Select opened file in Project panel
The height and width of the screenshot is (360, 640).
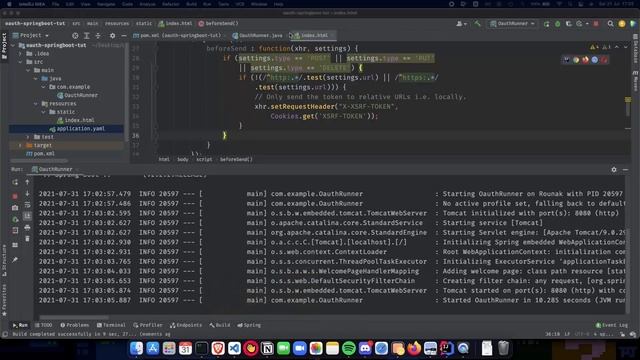click(x=75, y=36)
